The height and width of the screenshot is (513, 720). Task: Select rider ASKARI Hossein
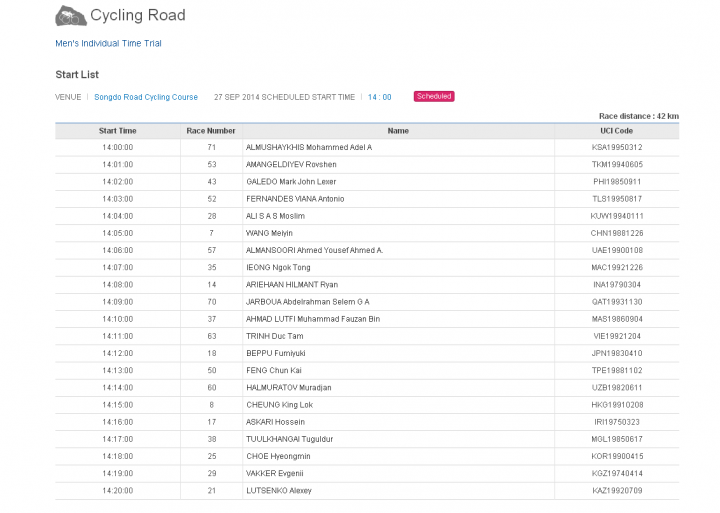coord(275,422)
